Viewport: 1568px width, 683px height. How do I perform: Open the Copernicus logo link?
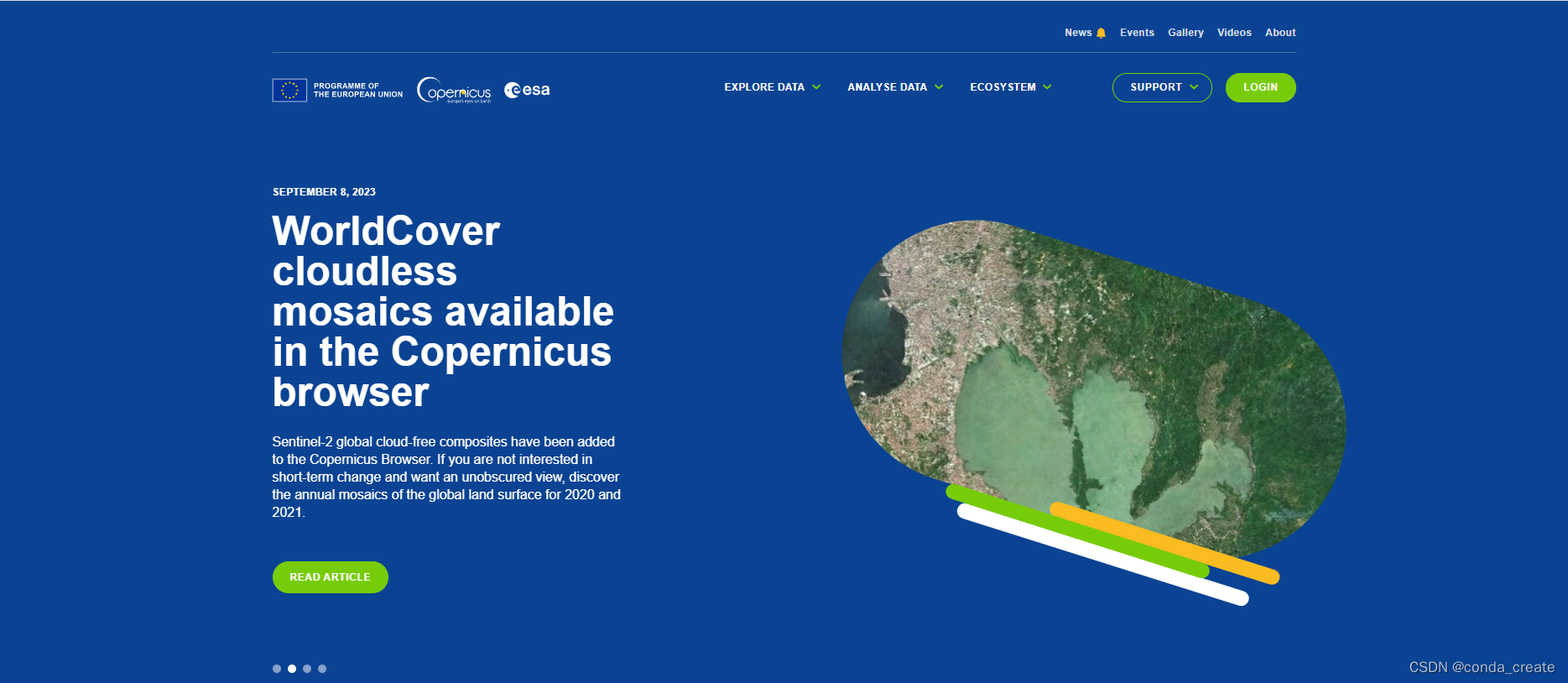click(454, 90)
